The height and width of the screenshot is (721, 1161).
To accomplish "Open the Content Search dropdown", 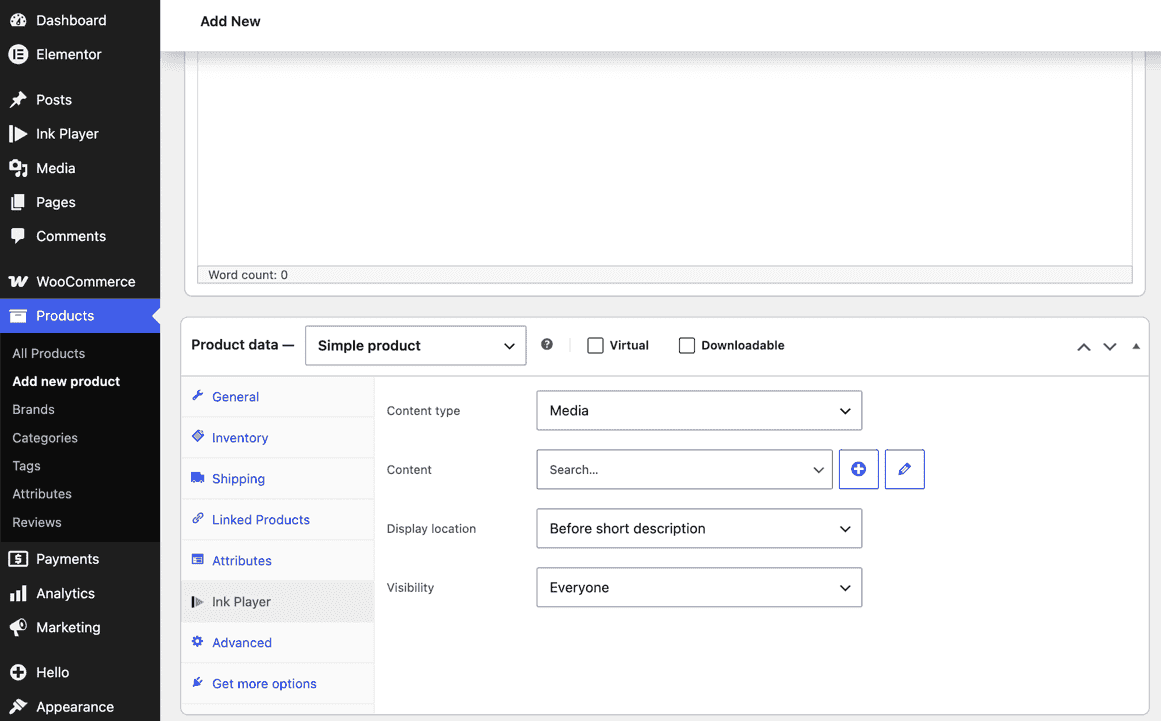I will 684,469.
